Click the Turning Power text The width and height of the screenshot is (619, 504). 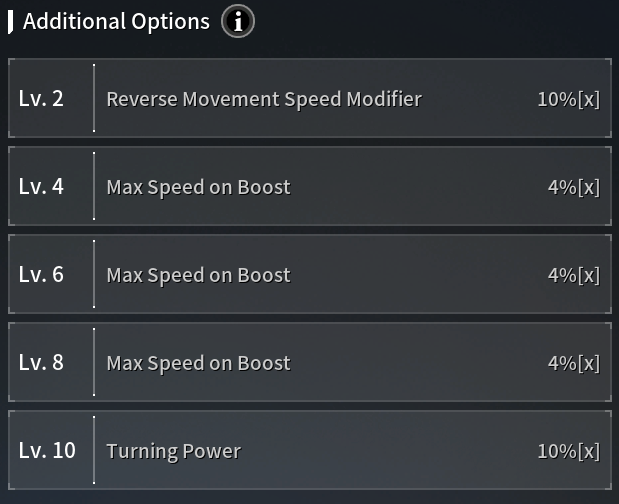pyautogui.click(x=174, y=452)
